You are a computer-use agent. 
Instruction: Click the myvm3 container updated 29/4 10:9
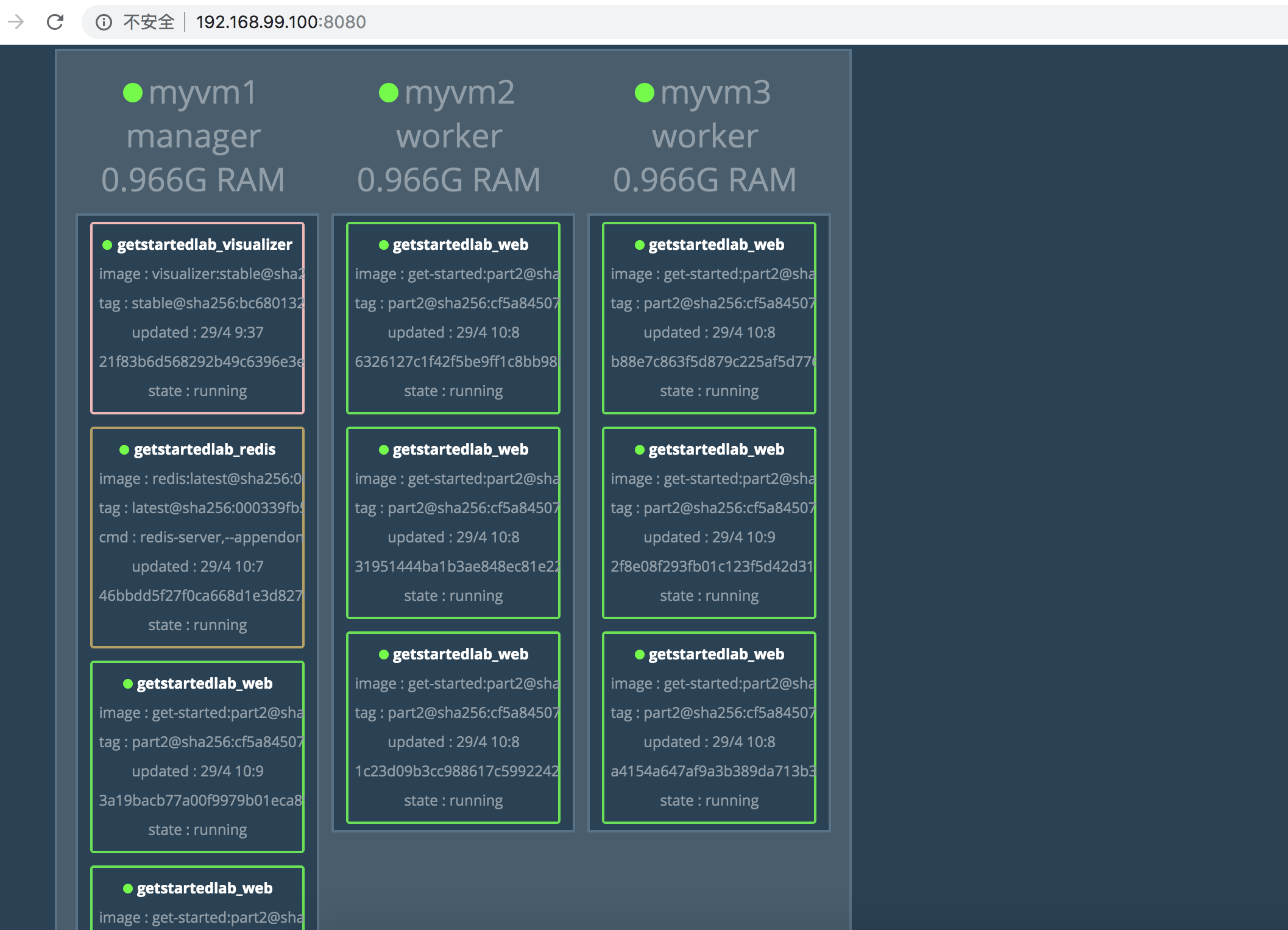pyautogui.click(x=709, y=538)
